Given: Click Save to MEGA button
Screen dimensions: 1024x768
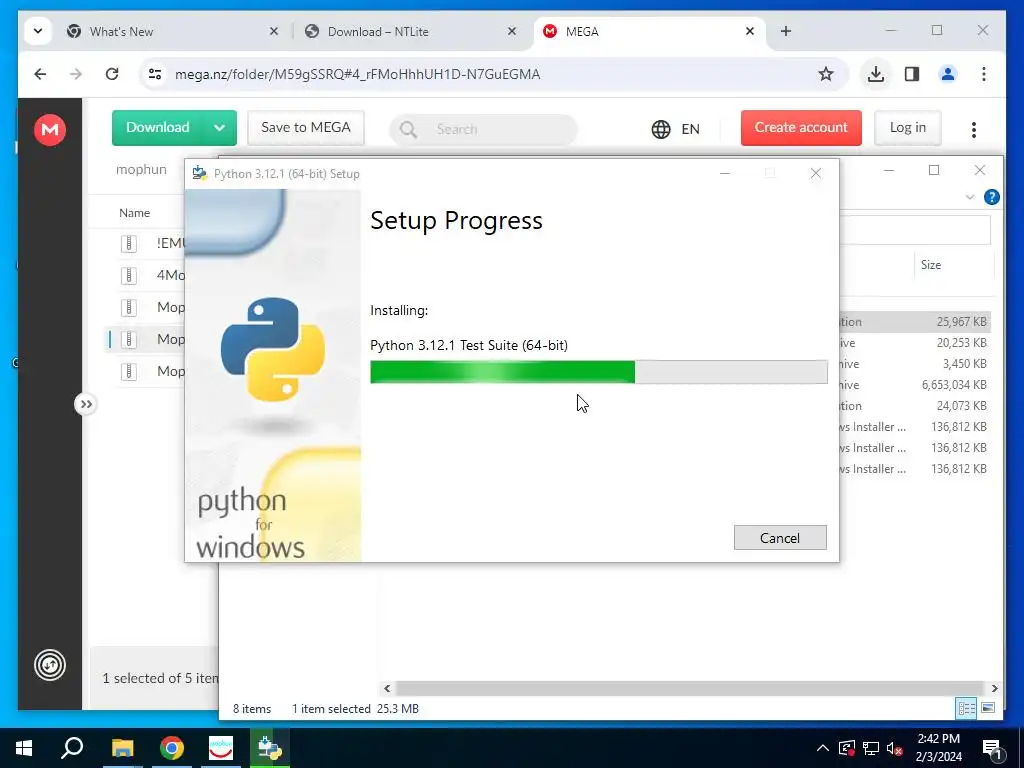Looking at the screenshot, I should (x=306, y=127).
